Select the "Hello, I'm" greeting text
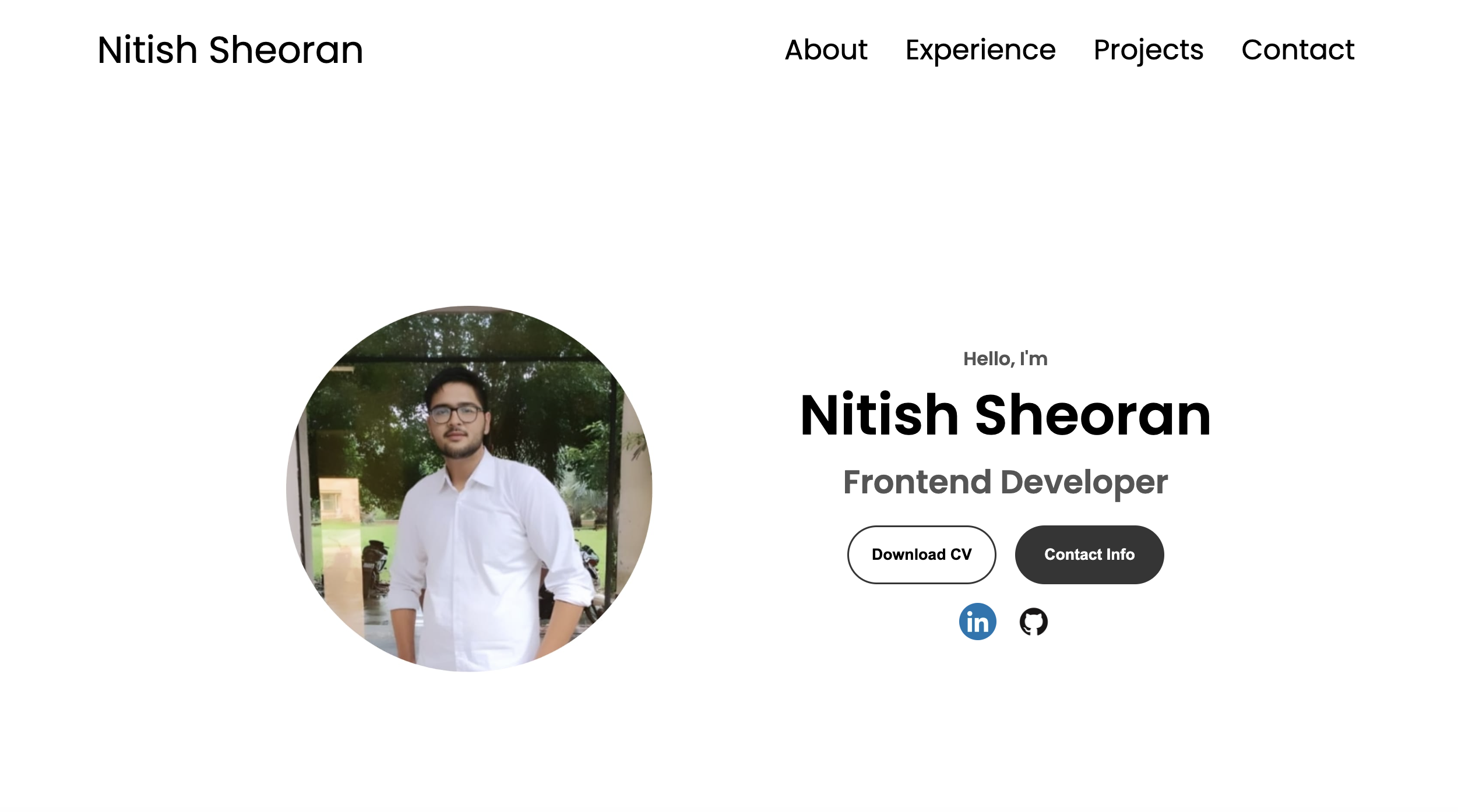1458x812 pixels. tap(1005, 359)
